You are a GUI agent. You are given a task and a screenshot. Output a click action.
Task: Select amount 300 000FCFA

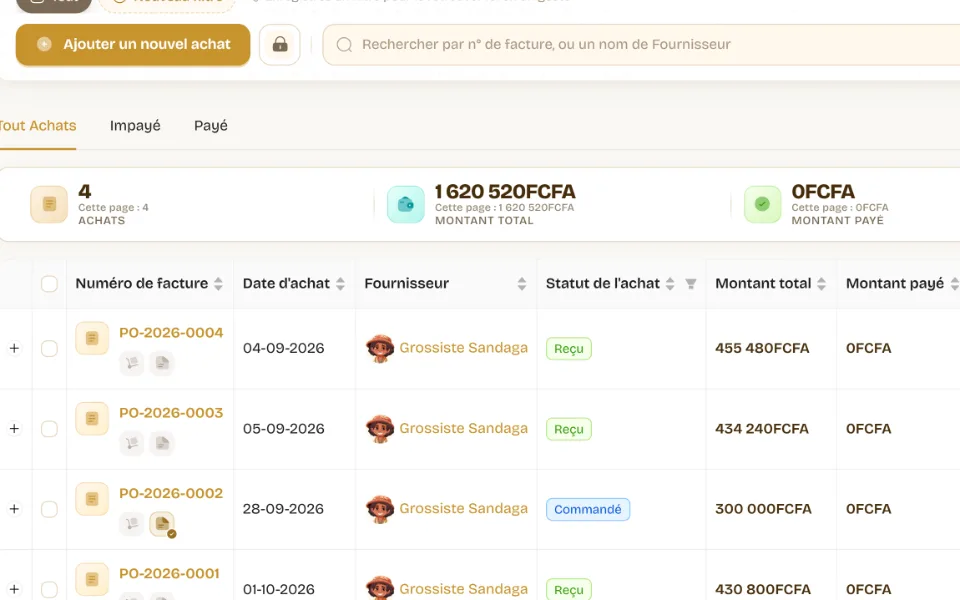(x=763, y=509)
